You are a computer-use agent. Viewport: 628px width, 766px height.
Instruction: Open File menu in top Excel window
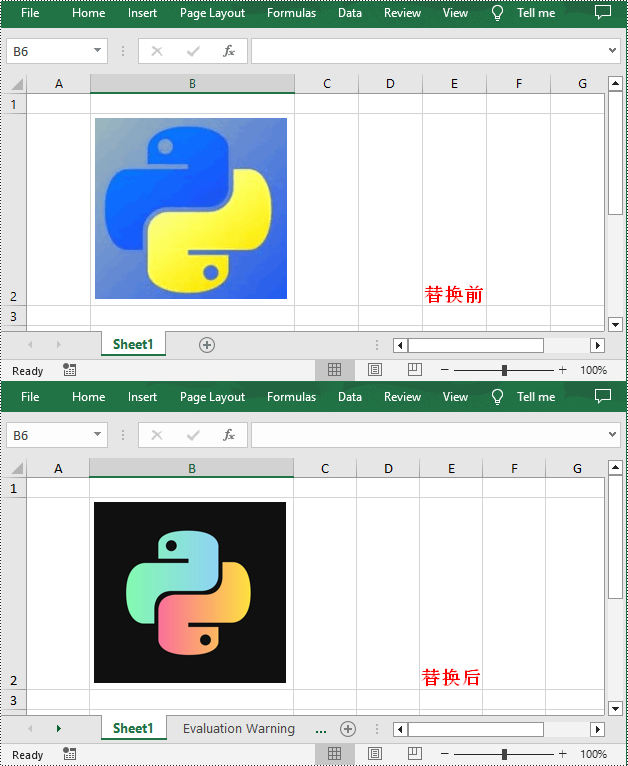pyautogui.click(x=30, y=13)
